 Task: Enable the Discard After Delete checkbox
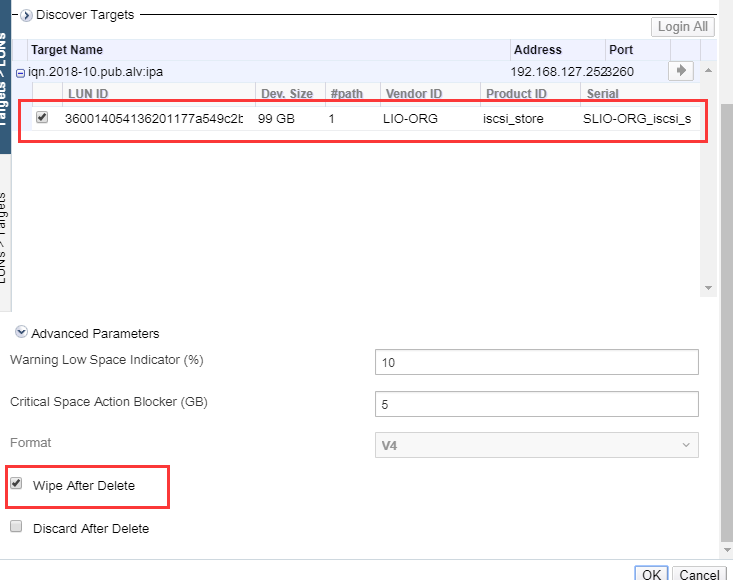pos(16,527)
